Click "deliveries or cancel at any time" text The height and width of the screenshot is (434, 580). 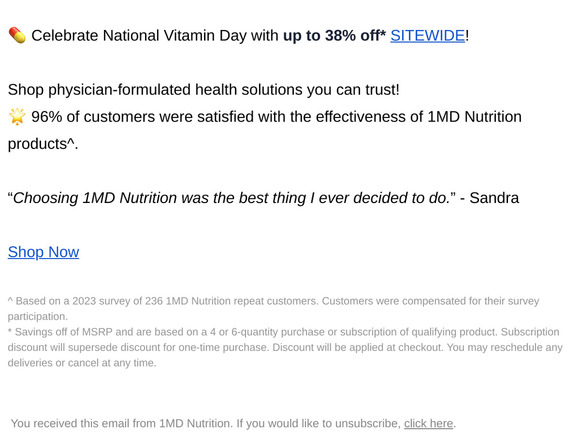coord(82,363)
